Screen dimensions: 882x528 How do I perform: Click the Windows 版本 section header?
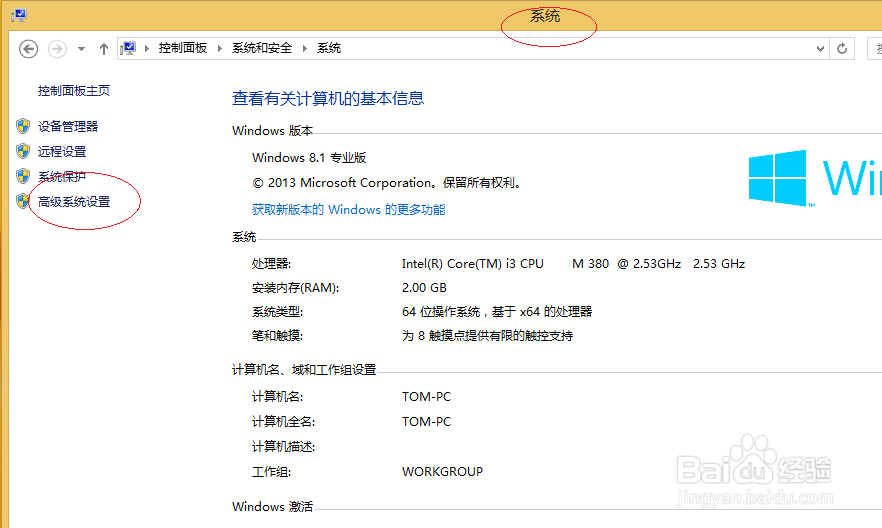[x=272, y=130]
